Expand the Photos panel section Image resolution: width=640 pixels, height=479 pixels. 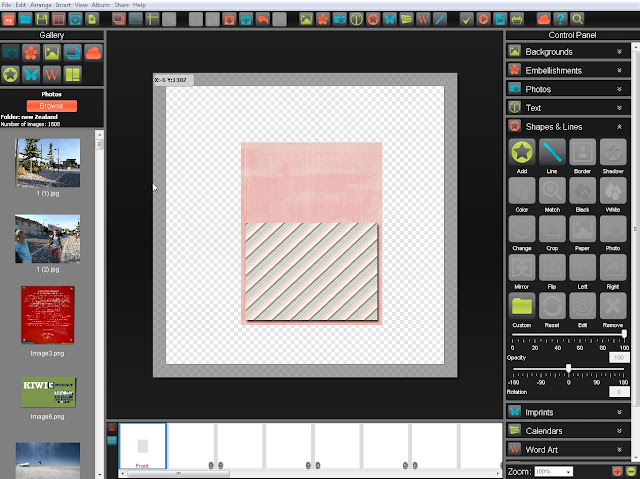569,89
